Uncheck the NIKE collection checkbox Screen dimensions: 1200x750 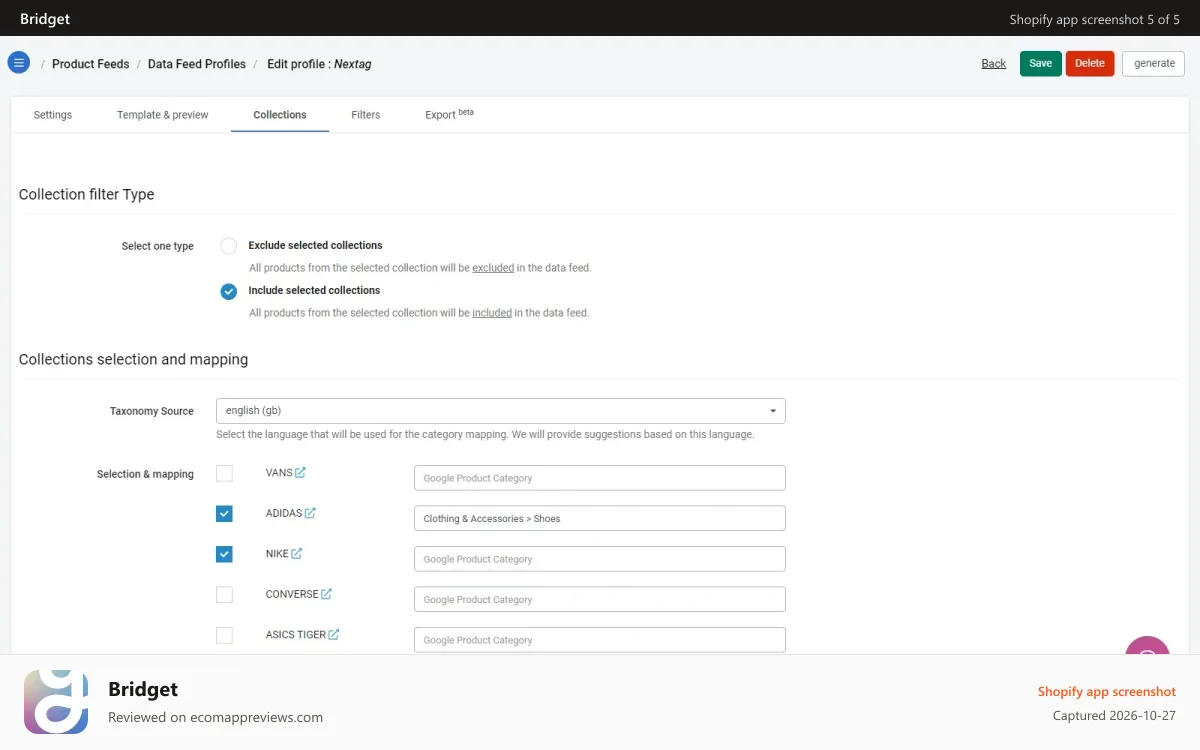[224, 554]
